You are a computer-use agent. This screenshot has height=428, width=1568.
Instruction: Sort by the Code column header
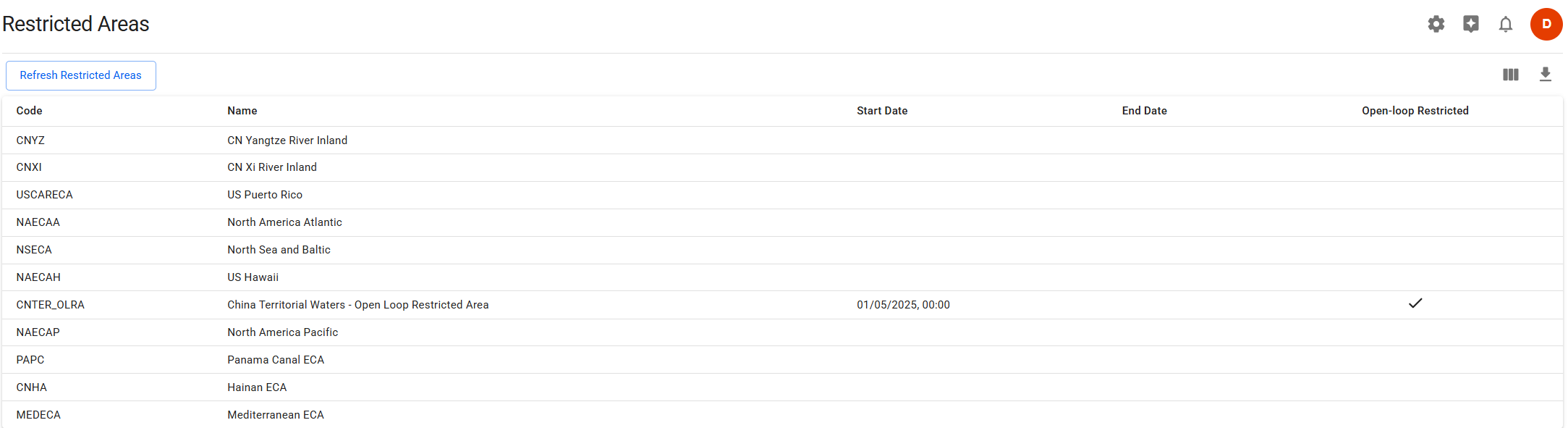[30, 111]
